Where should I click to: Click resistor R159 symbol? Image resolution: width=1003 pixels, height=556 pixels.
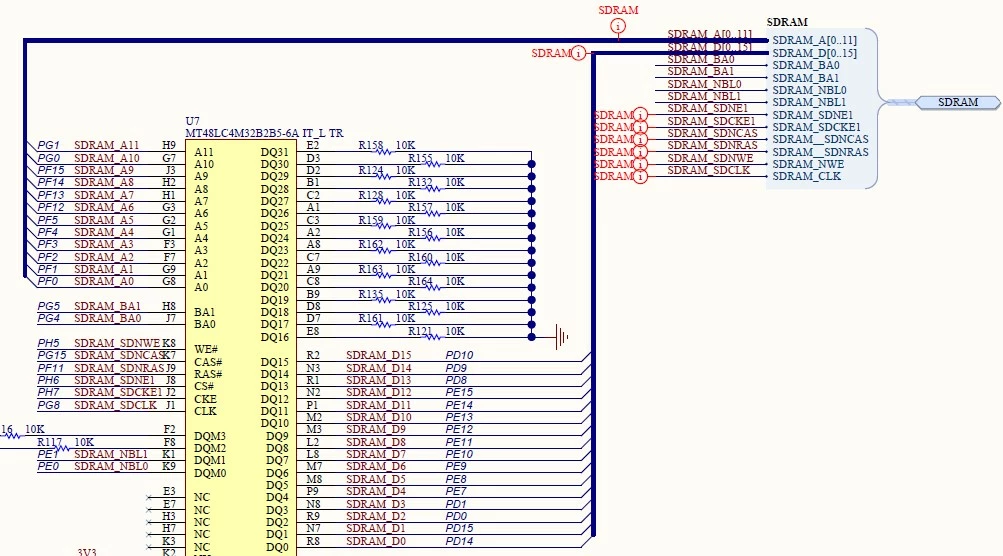tap(383, 226)
